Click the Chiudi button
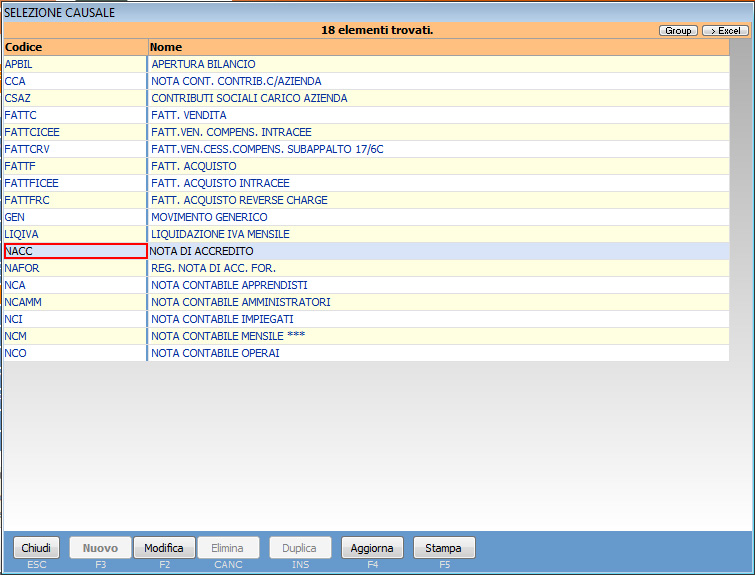This screenshot has height=575, width=755. click(x=36, y=548)
